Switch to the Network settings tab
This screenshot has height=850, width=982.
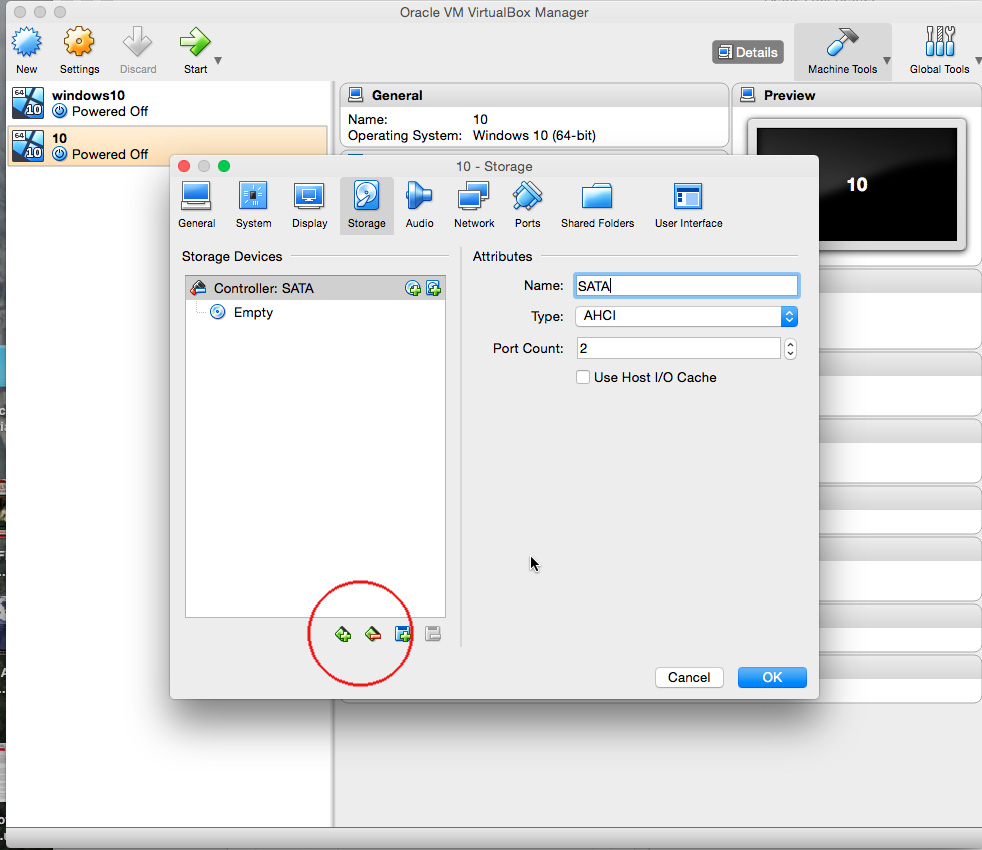pos(474,205)
